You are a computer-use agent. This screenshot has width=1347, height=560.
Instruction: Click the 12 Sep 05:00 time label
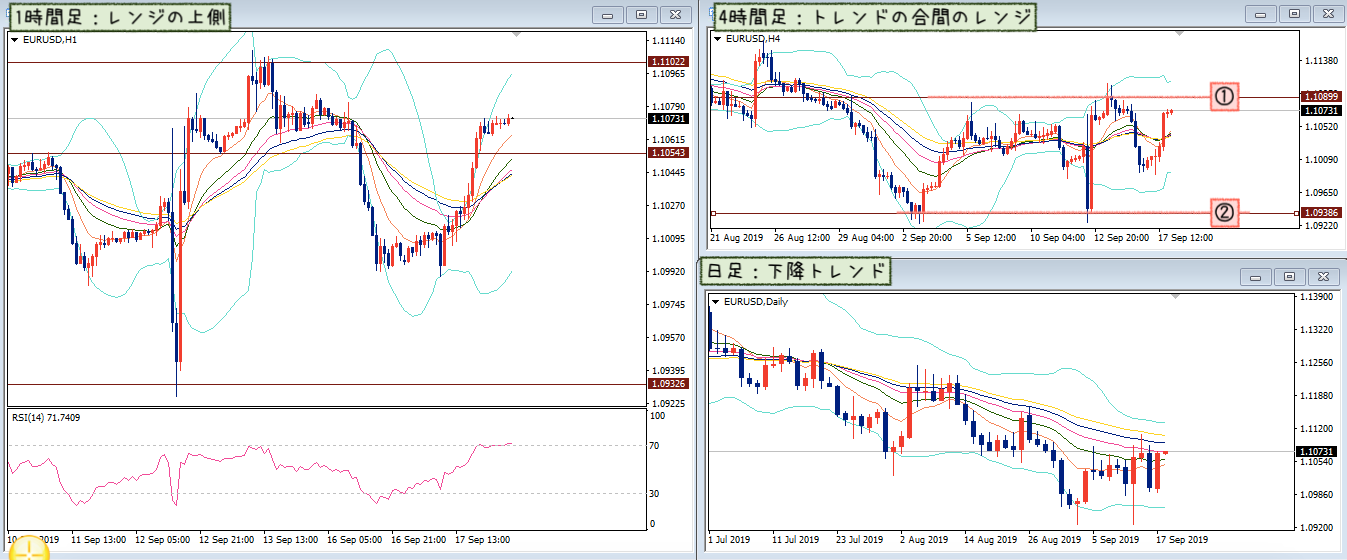tap(163, 539)
